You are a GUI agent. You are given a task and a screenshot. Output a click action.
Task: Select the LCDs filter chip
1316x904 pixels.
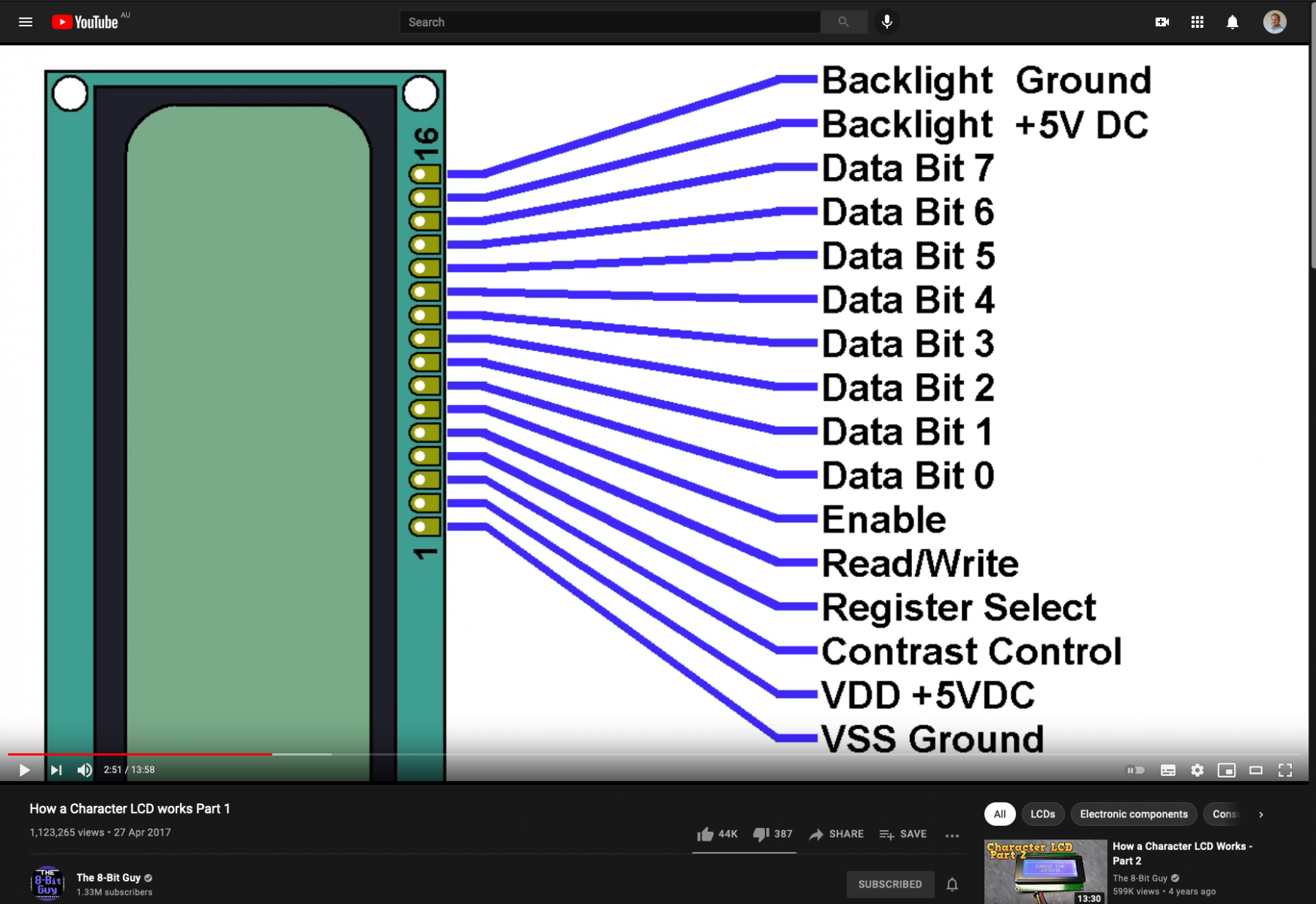1042,814
